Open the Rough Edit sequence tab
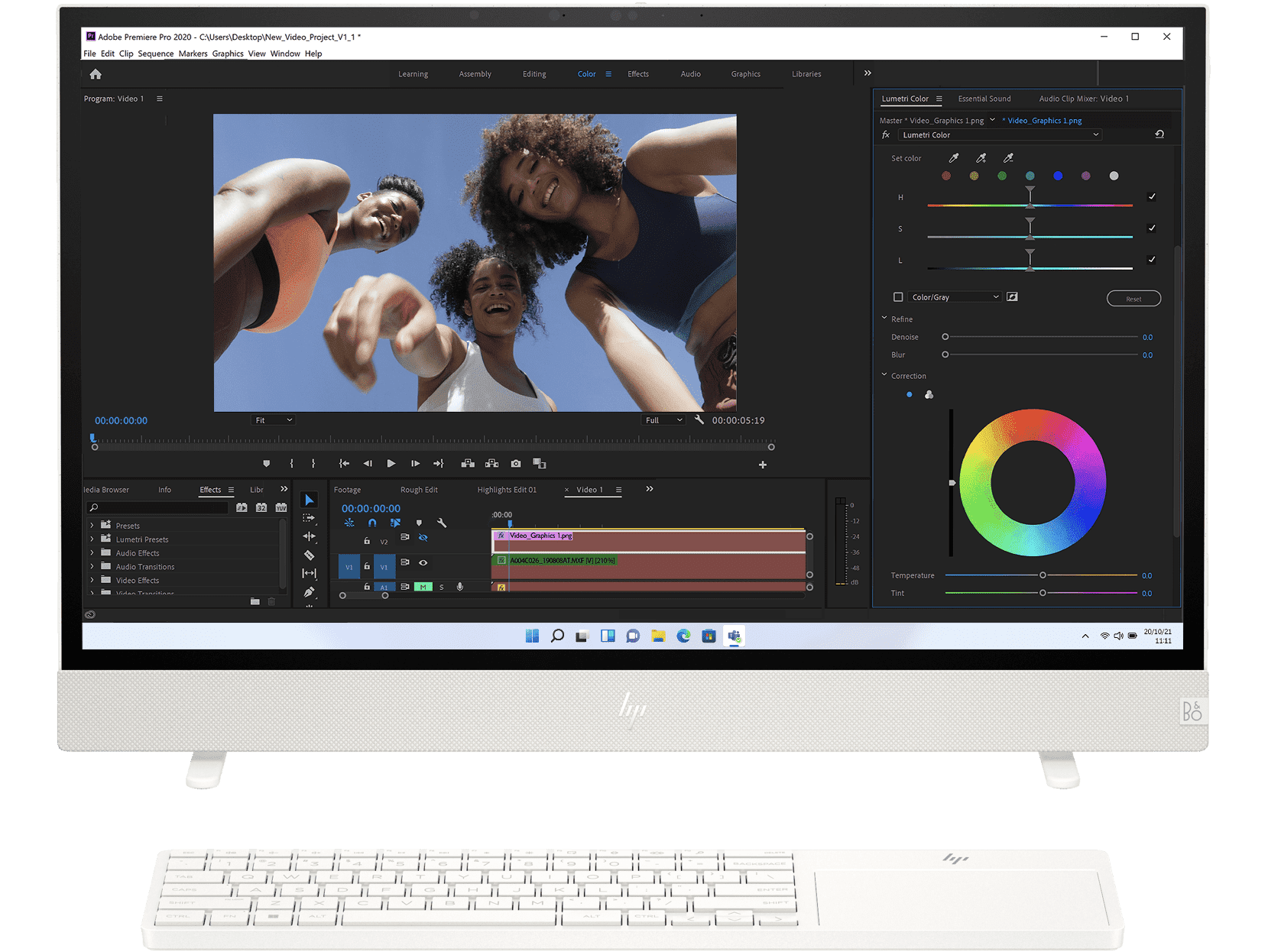This screenshot has height=952, width=1268. click(x=419, y=490)
